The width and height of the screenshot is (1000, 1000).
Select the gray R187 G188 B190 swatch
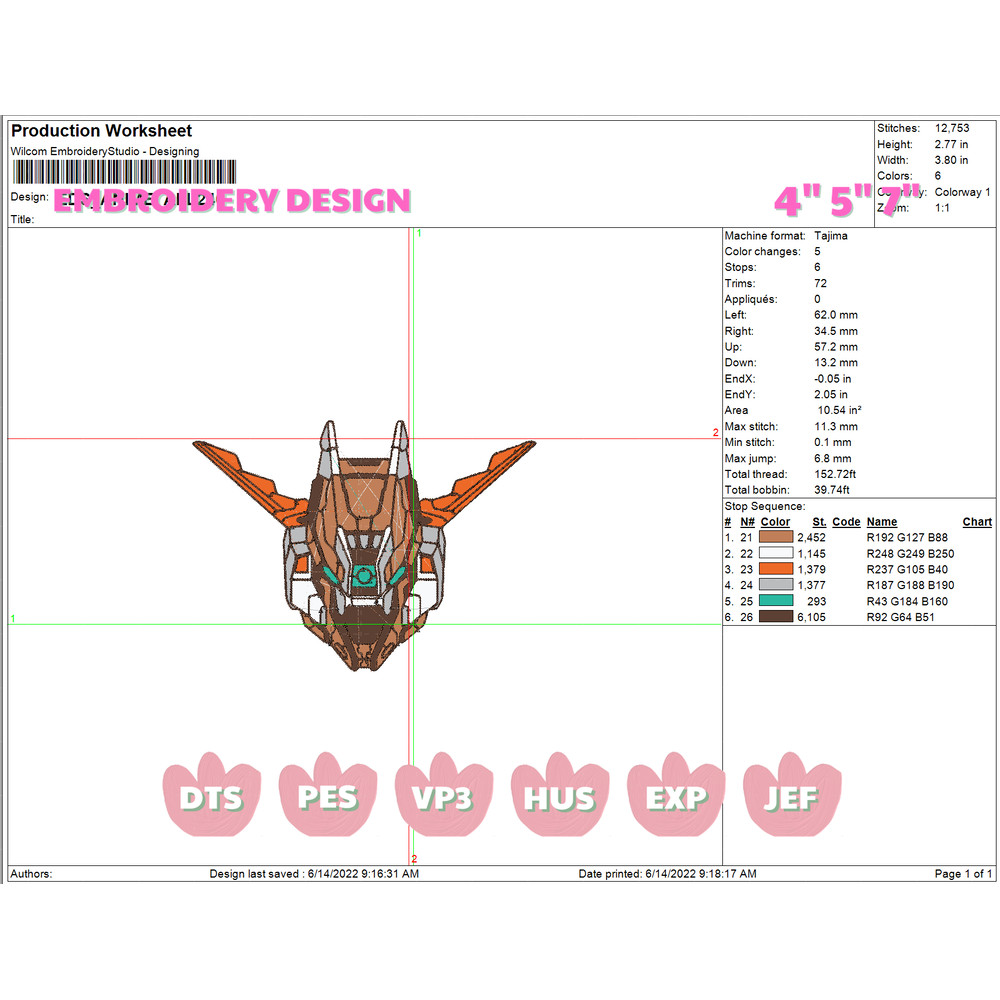[x=776, y=585]
